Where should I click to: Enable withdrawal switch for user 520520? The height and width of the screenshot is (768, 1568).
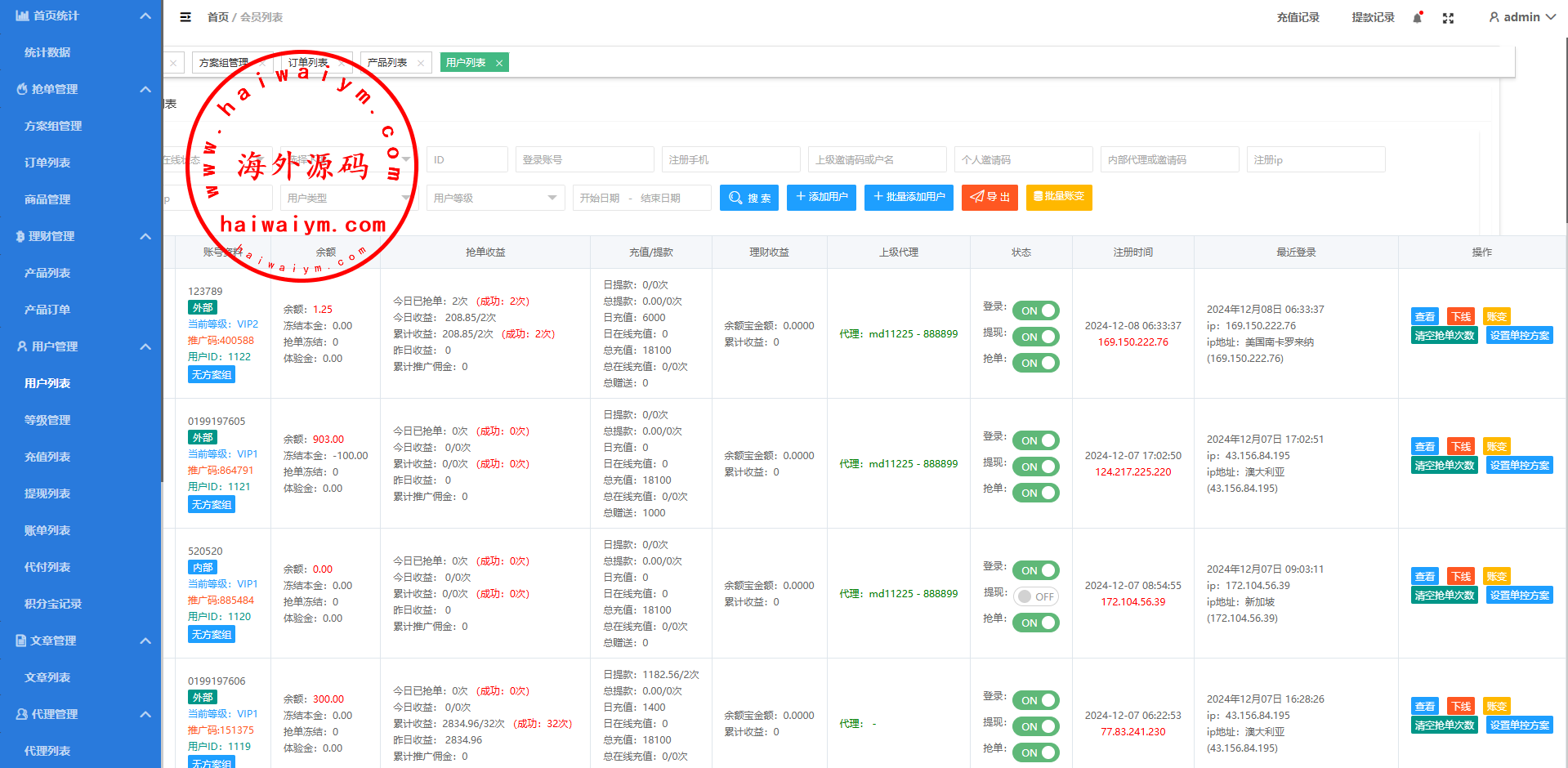1035,596
